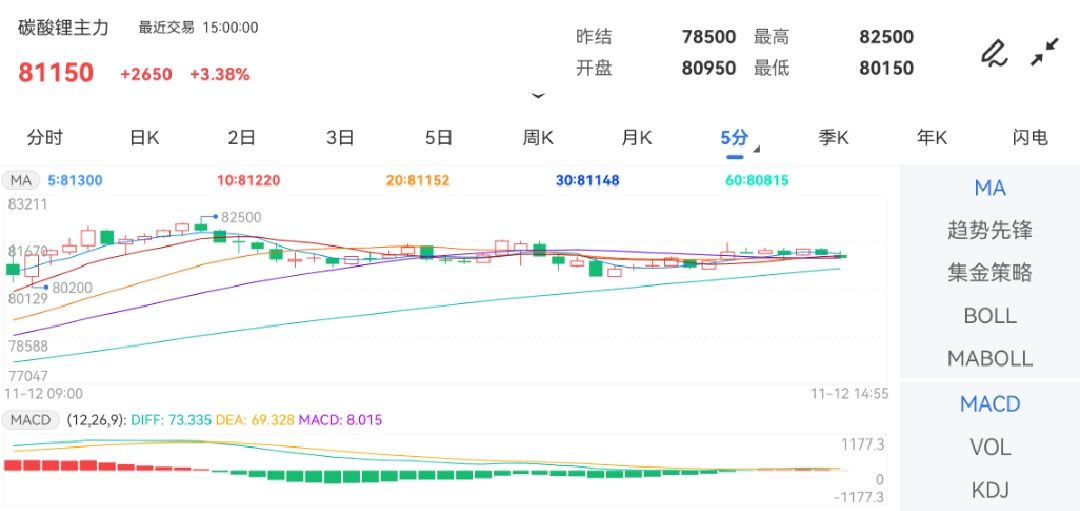1080x511 pixels.
Task: Click the change value +2650
Action: [x=146, y=74]
